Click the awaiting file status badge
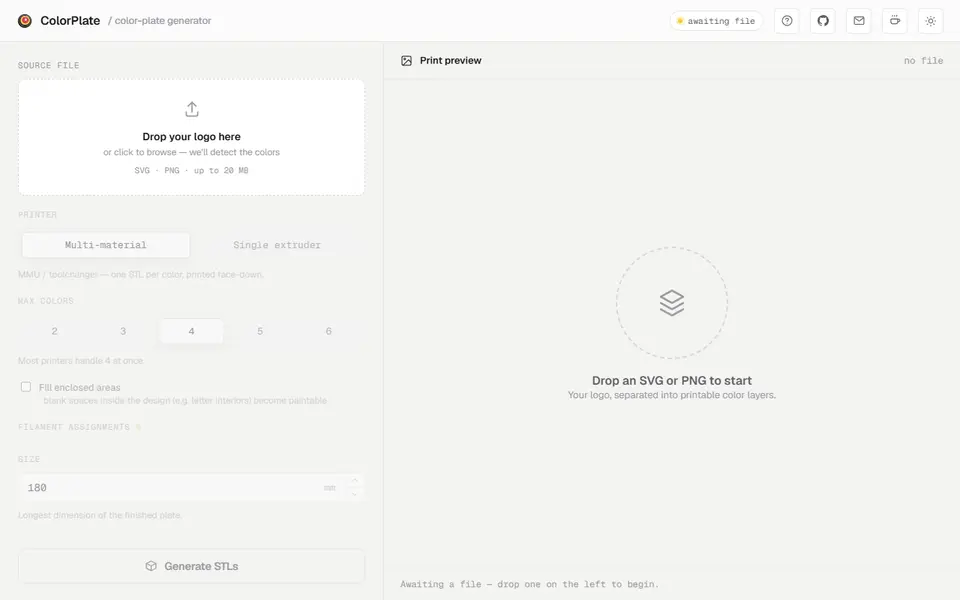This screenshot has width=960, height=600. pyautogui.click(x=716, y=21)
